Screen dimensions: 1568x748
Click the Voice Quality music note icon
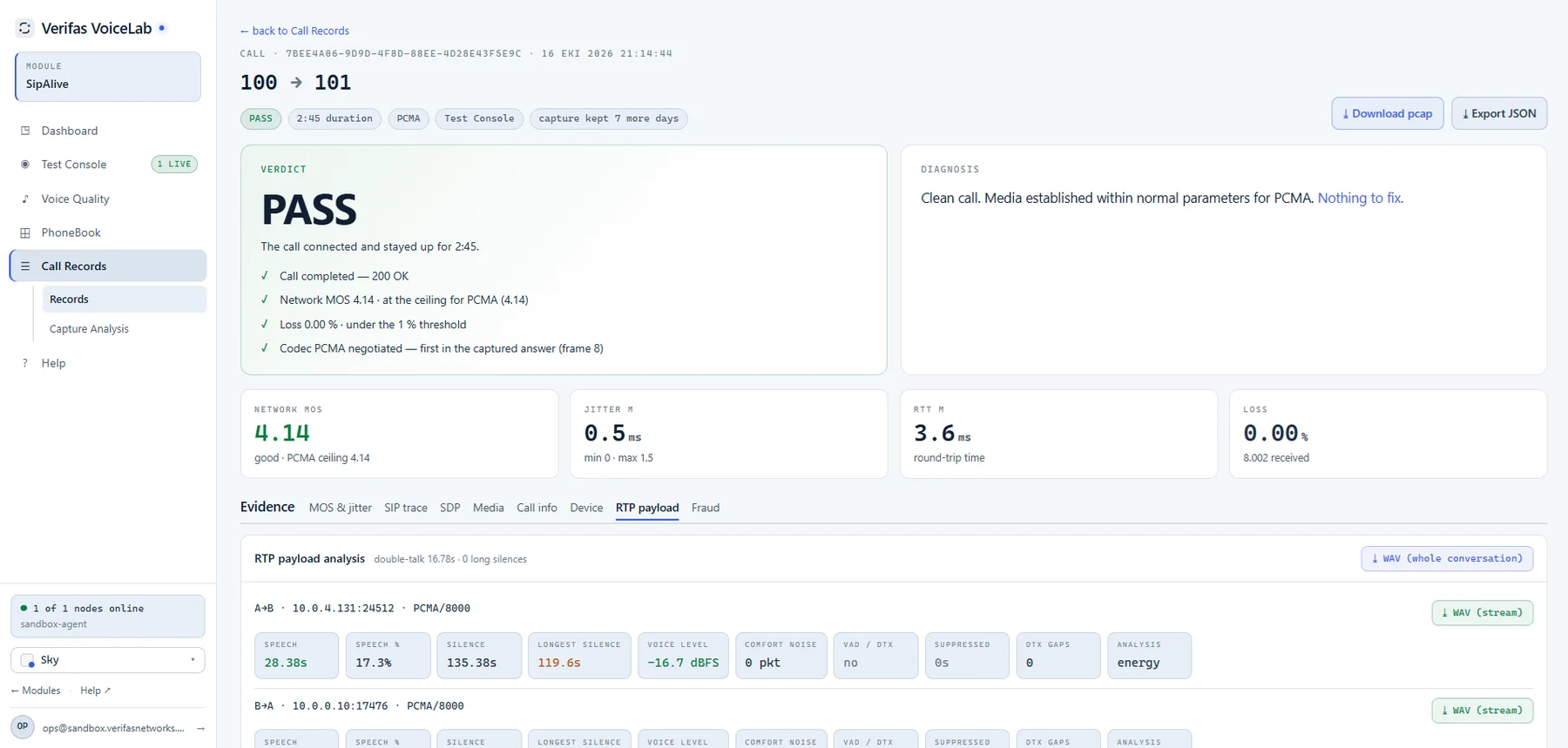click(25, 199)
